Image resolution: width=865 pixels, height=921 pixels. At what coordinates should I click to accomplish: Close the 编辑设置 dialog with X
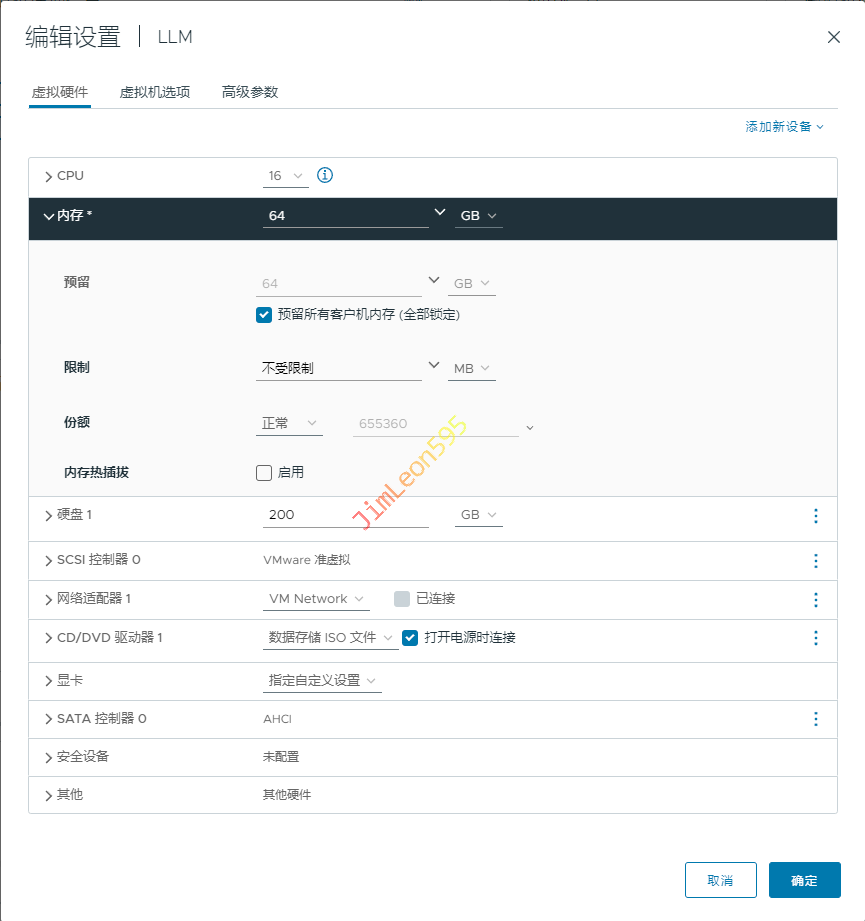click(833, 37)
